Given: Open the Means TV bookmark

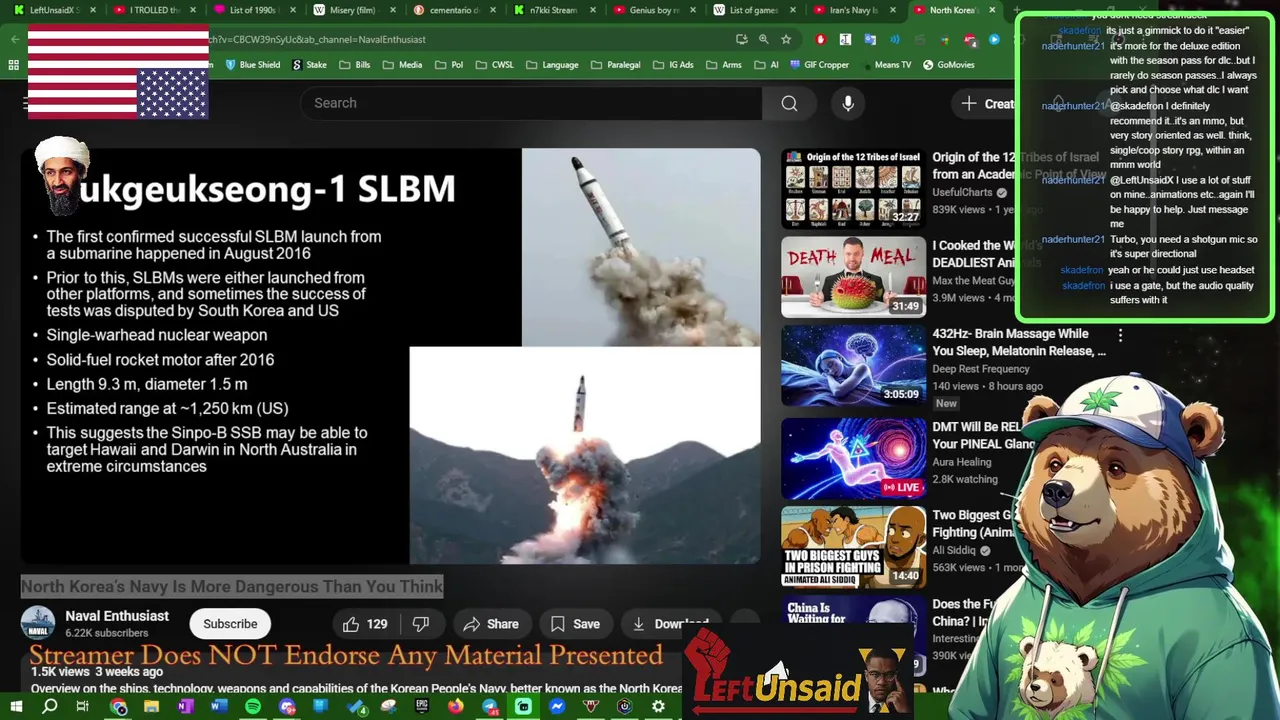Looking at the screenshot, I should click(884, 65).
